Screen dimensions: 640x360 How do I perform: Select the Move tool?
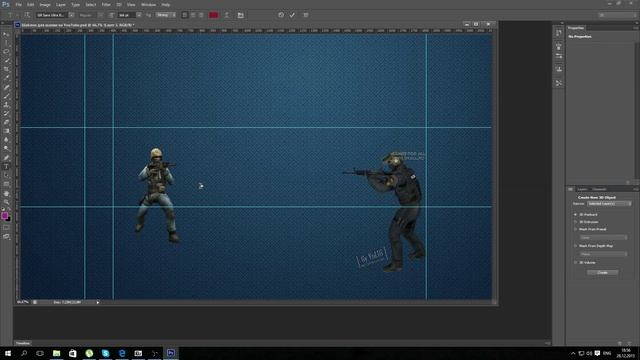click(6, 34)
